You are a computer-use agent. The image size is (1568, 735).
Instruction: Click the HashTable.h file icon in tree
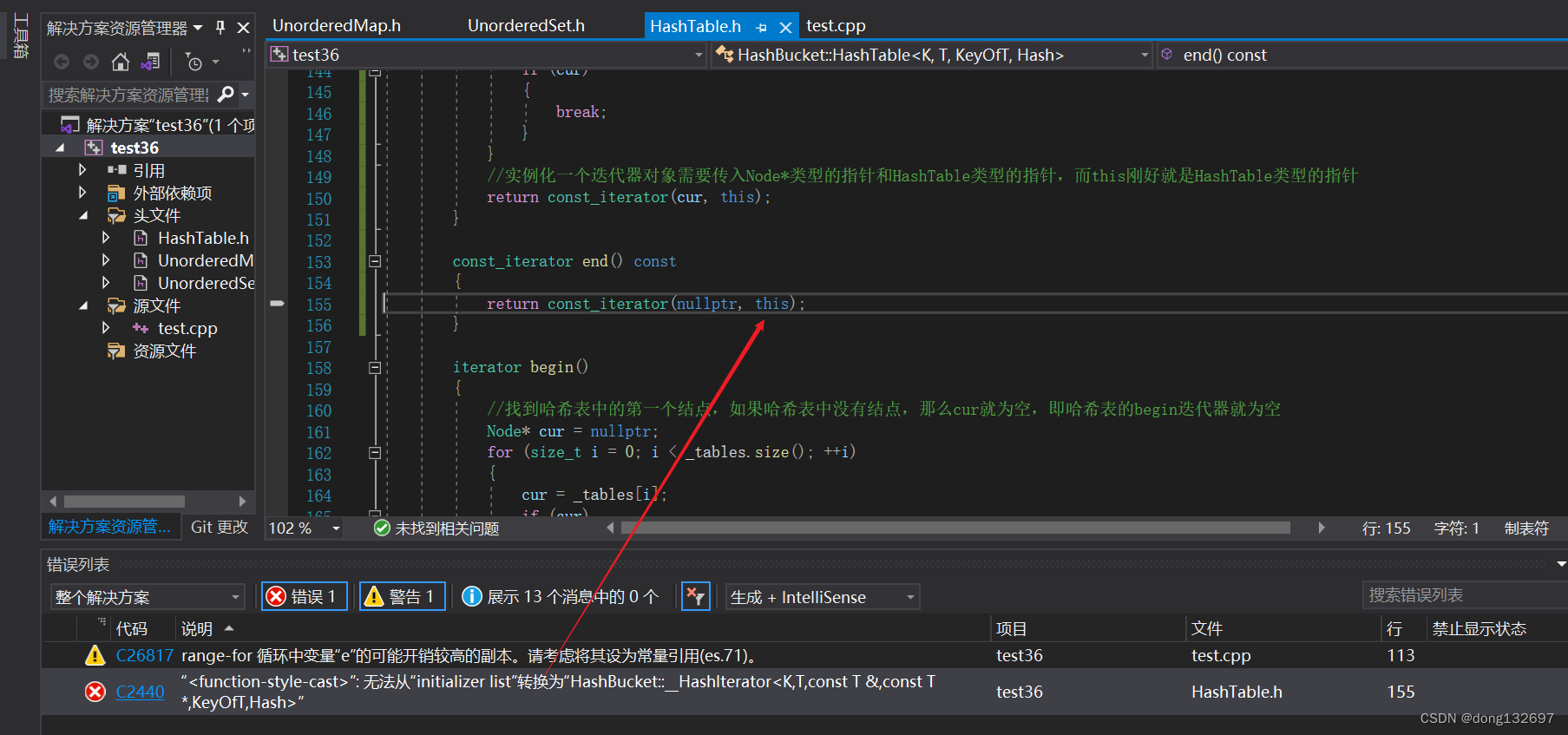[141, 238]
